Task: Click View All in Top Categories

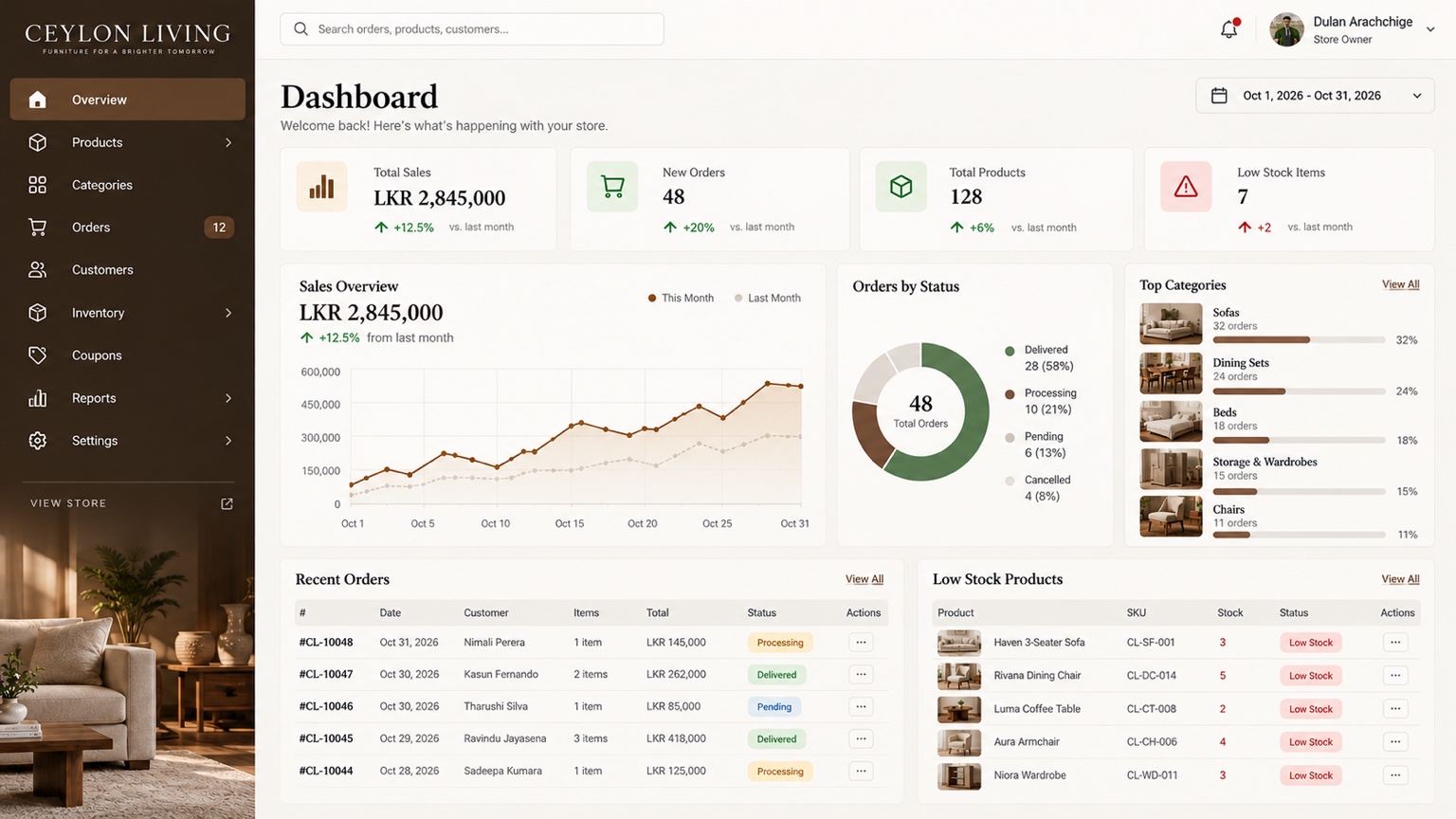Action: (x=1400, y=284)
